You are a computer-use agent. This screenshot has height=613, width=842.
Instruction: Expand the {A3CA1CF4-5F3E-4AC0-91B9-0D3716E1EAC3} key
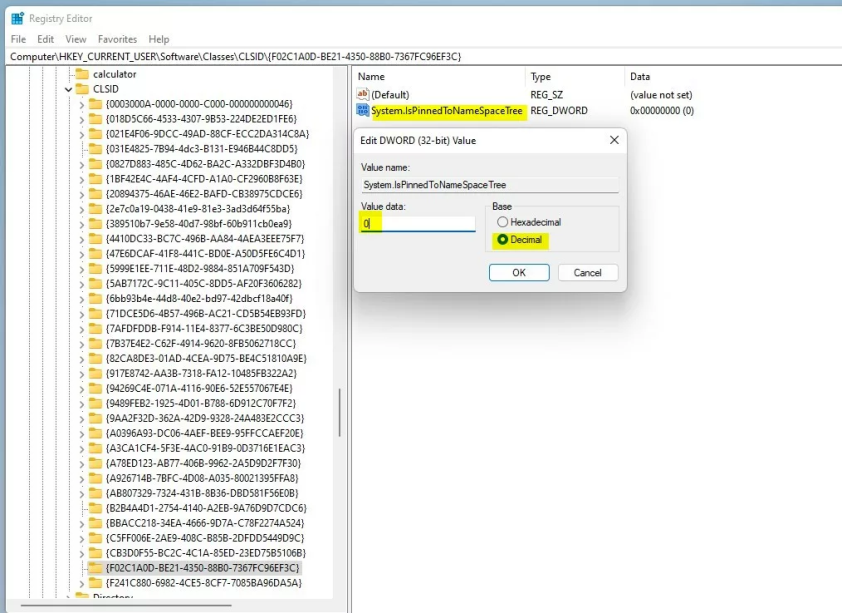82,448
